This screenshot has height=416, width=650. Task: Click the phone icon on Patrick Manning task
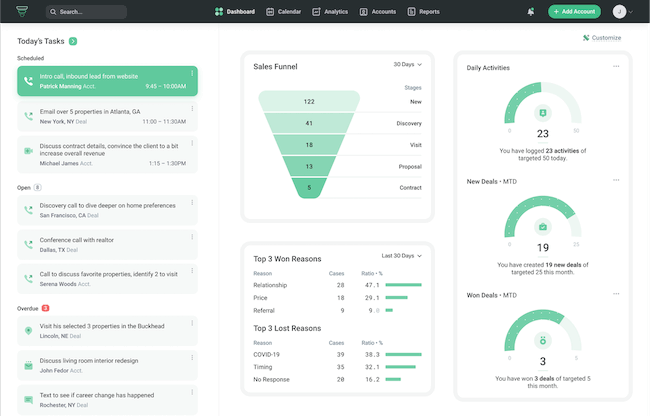[28, 81]
